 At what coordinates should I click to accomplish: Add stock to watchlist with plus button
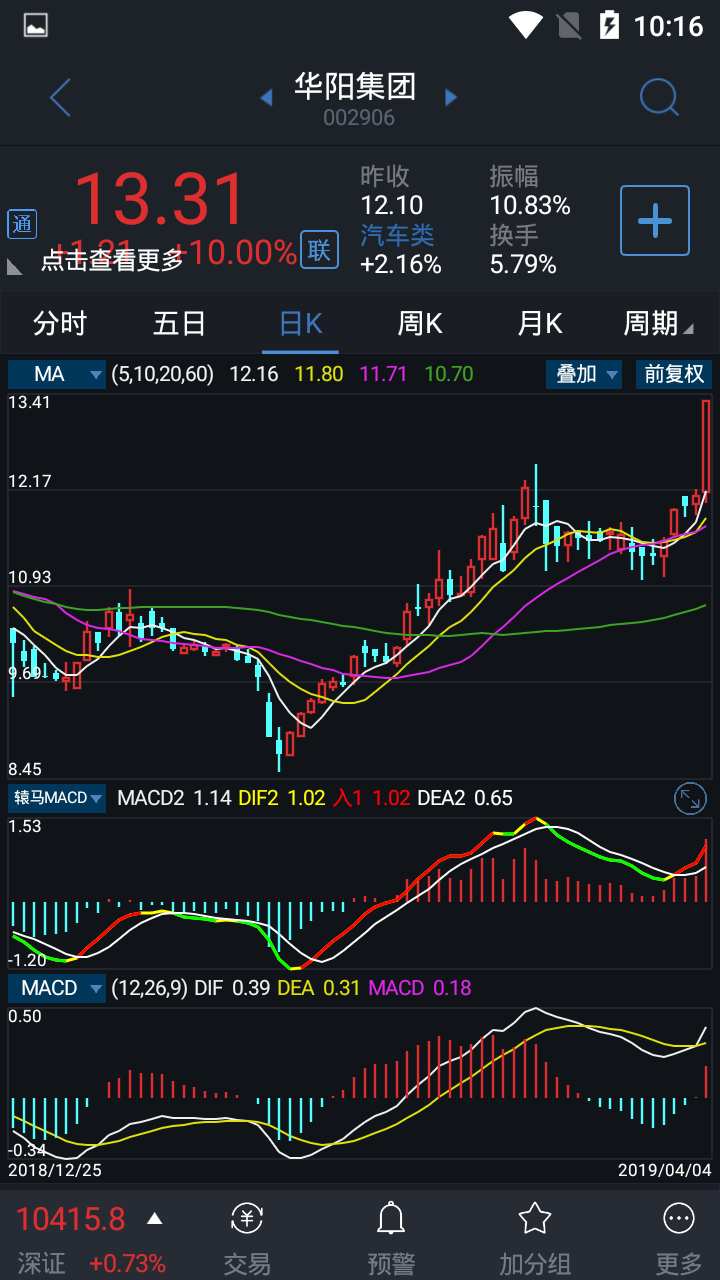[655, 220]
